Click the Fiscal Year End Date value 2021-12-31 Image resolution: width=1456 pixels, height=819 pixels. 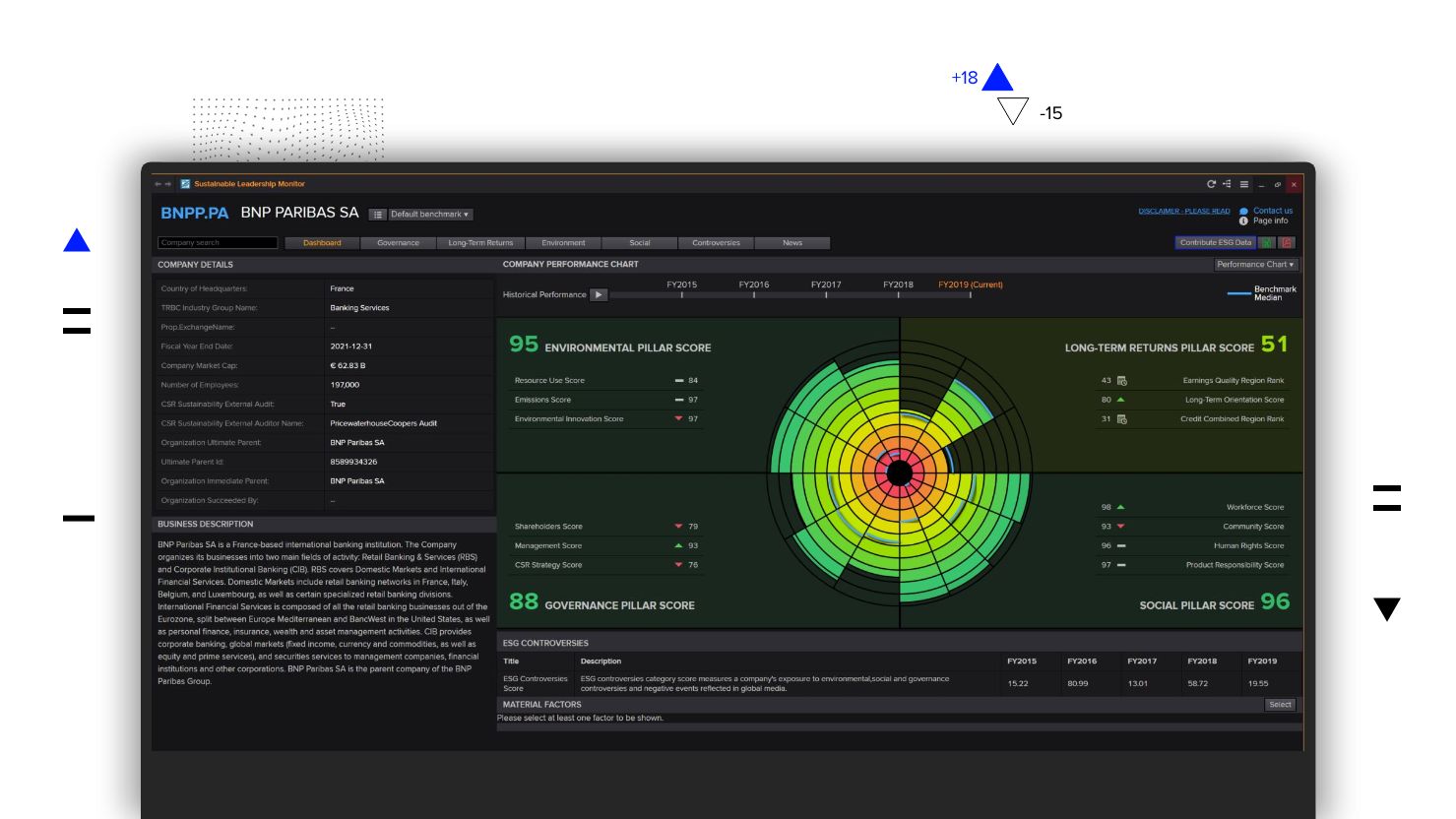click(351, 346)
